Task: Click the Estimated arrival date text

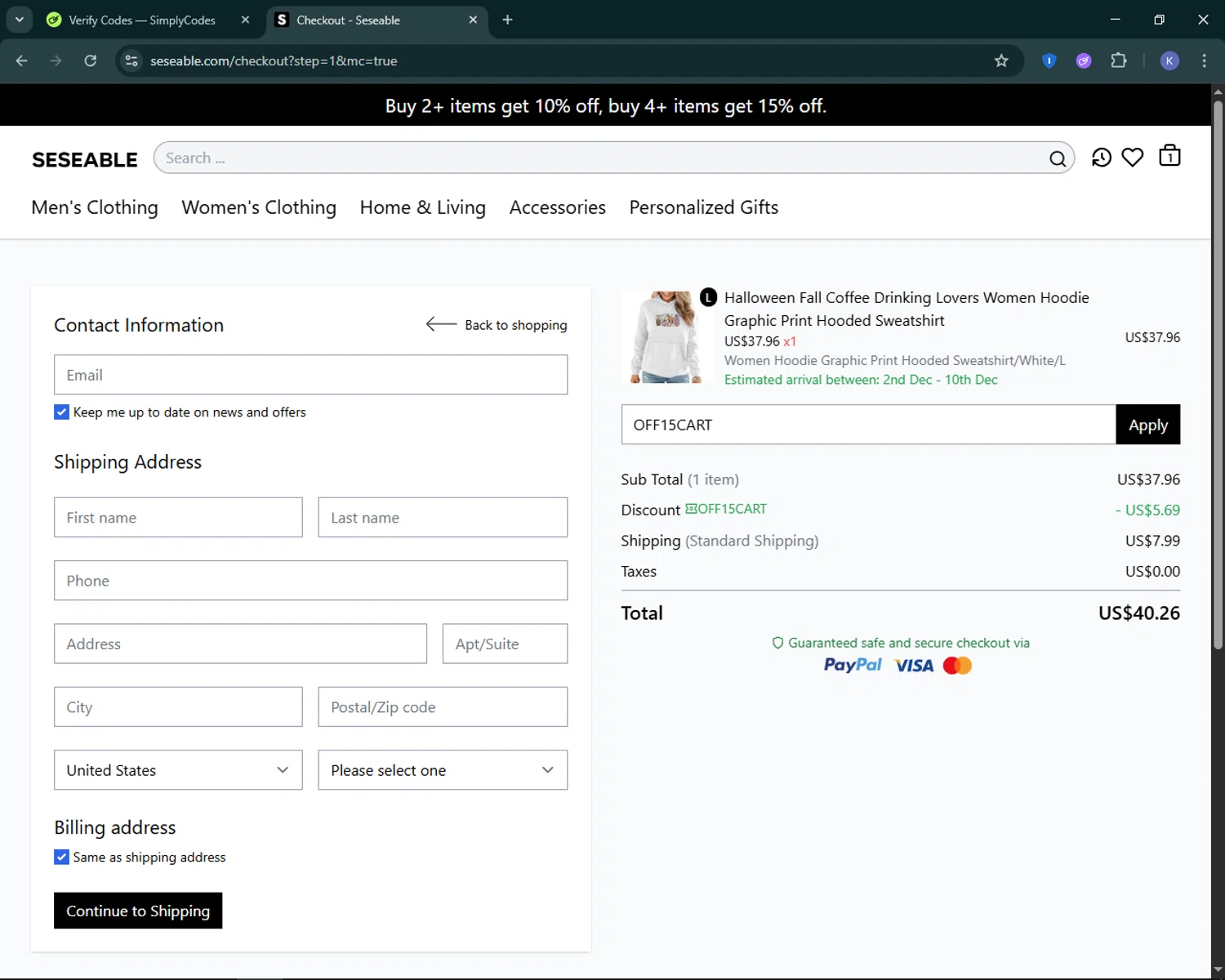Action: (x=861, y=380)
